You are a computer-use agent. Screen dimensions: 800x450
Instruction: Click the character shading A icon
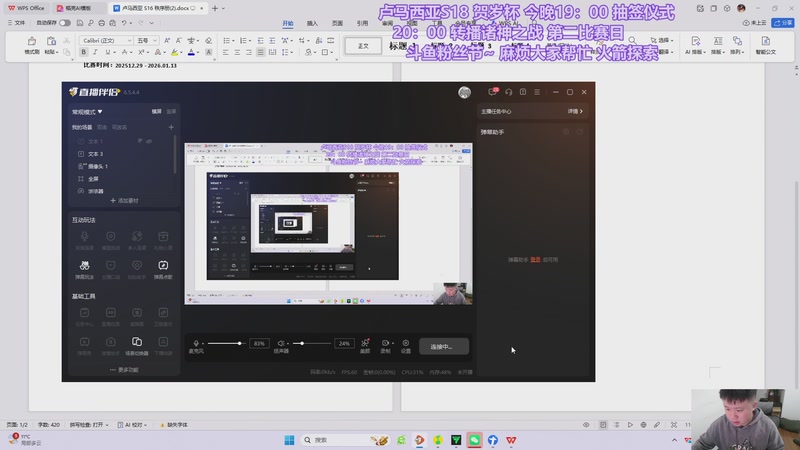point(209,52)
